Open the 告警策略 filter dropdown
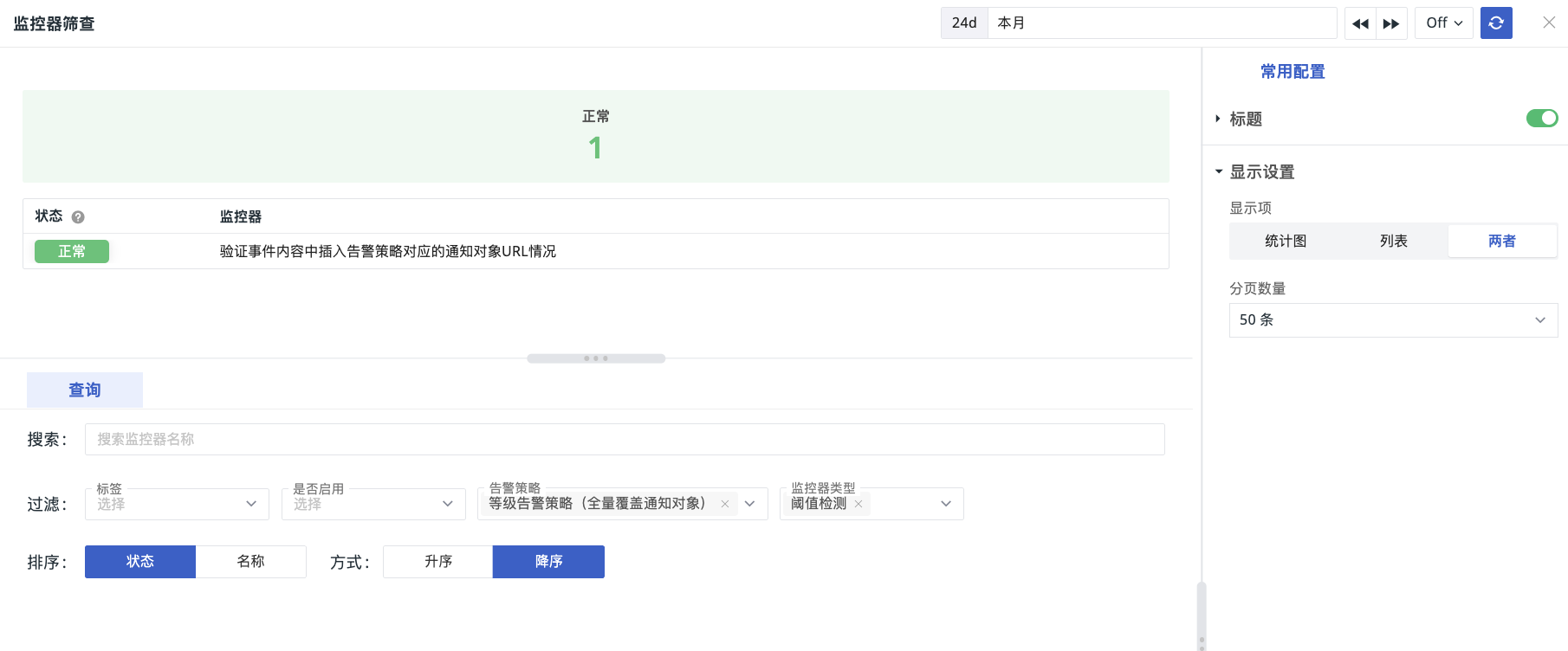 [x=750, y=504]
